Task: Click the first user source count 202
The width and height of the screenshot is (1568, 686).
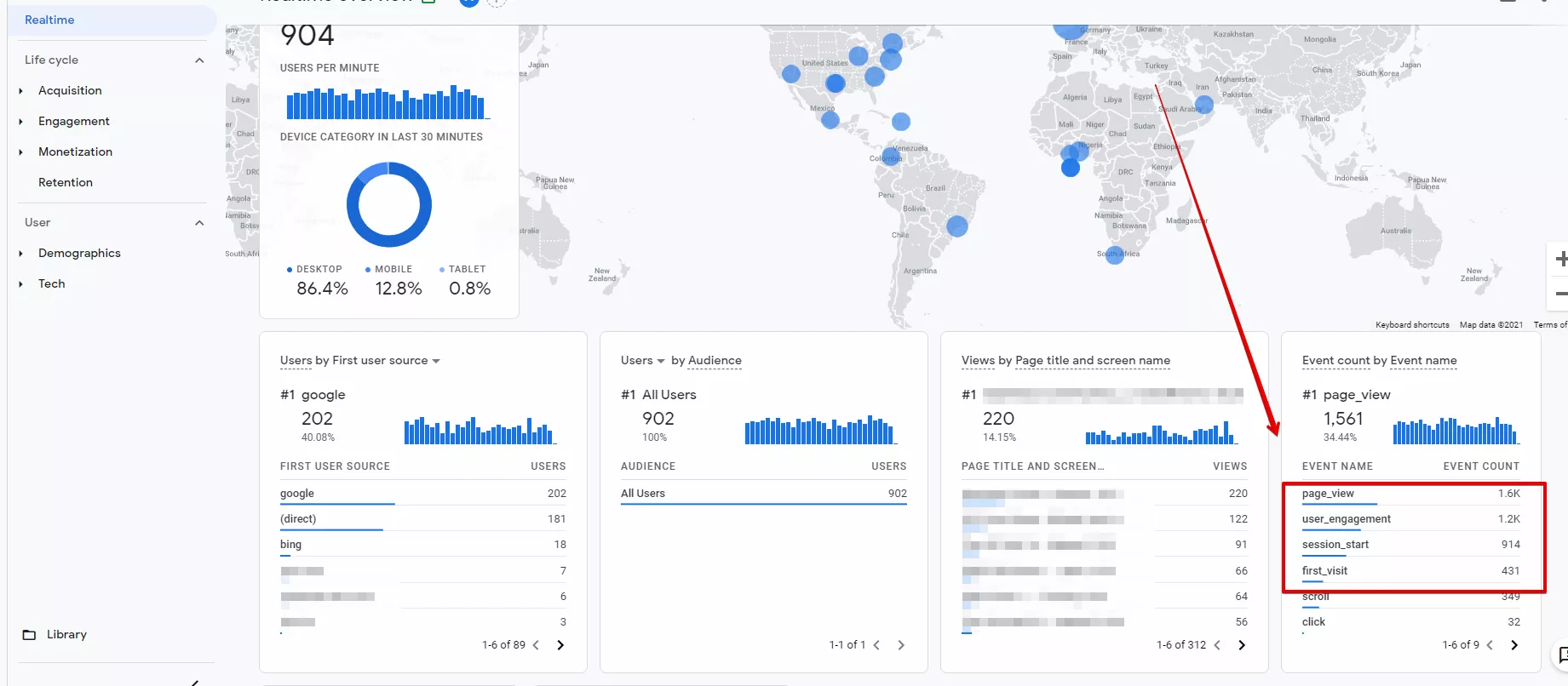Action: point(317,419)
